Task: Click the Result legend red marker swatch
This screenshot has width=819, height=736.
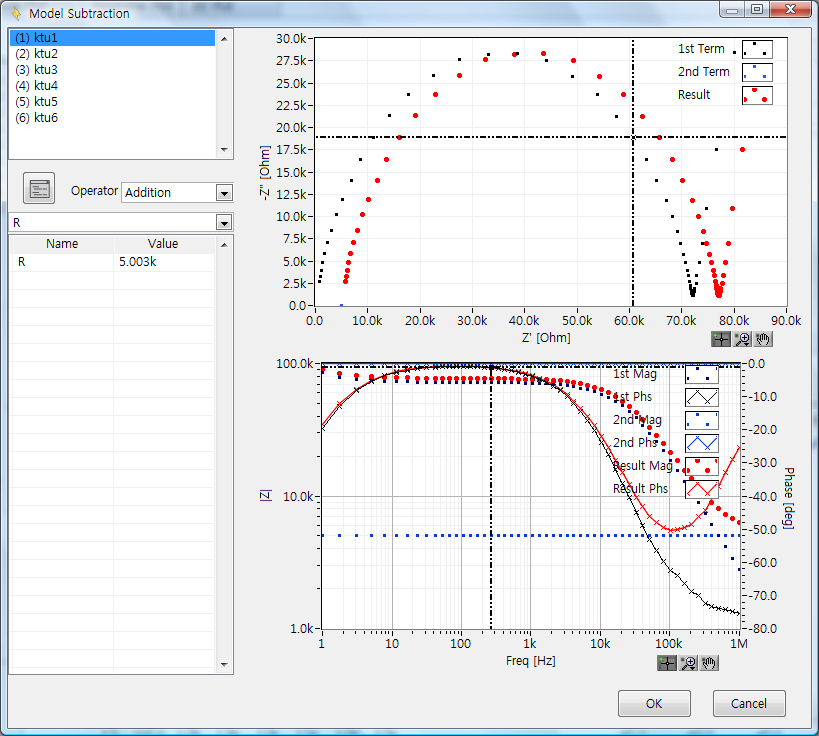Action: 757,95
